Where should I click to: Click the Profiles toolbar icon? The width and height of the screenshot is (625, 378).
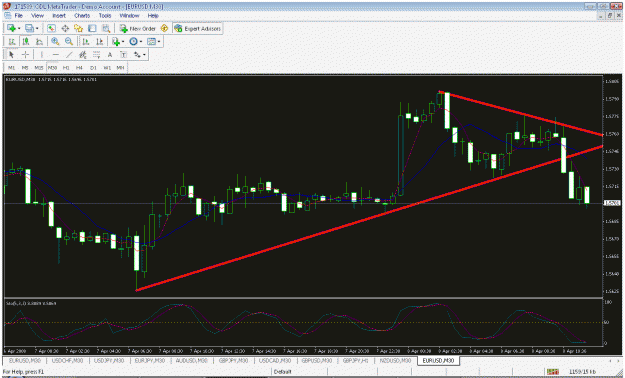coord(29,28)
